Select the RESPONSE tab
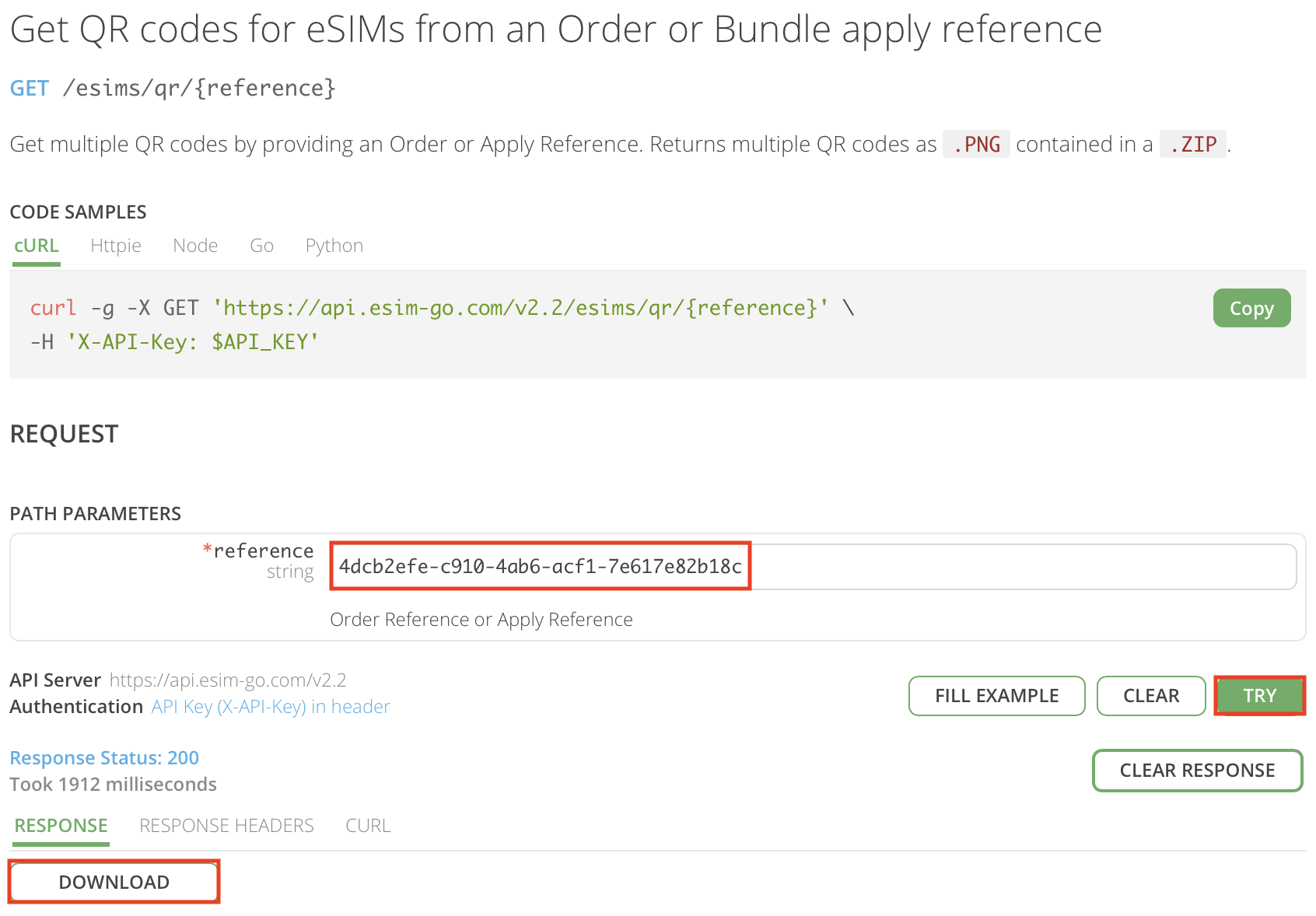The height and width of the screenshot is (916, 1316). click(61, 826)
